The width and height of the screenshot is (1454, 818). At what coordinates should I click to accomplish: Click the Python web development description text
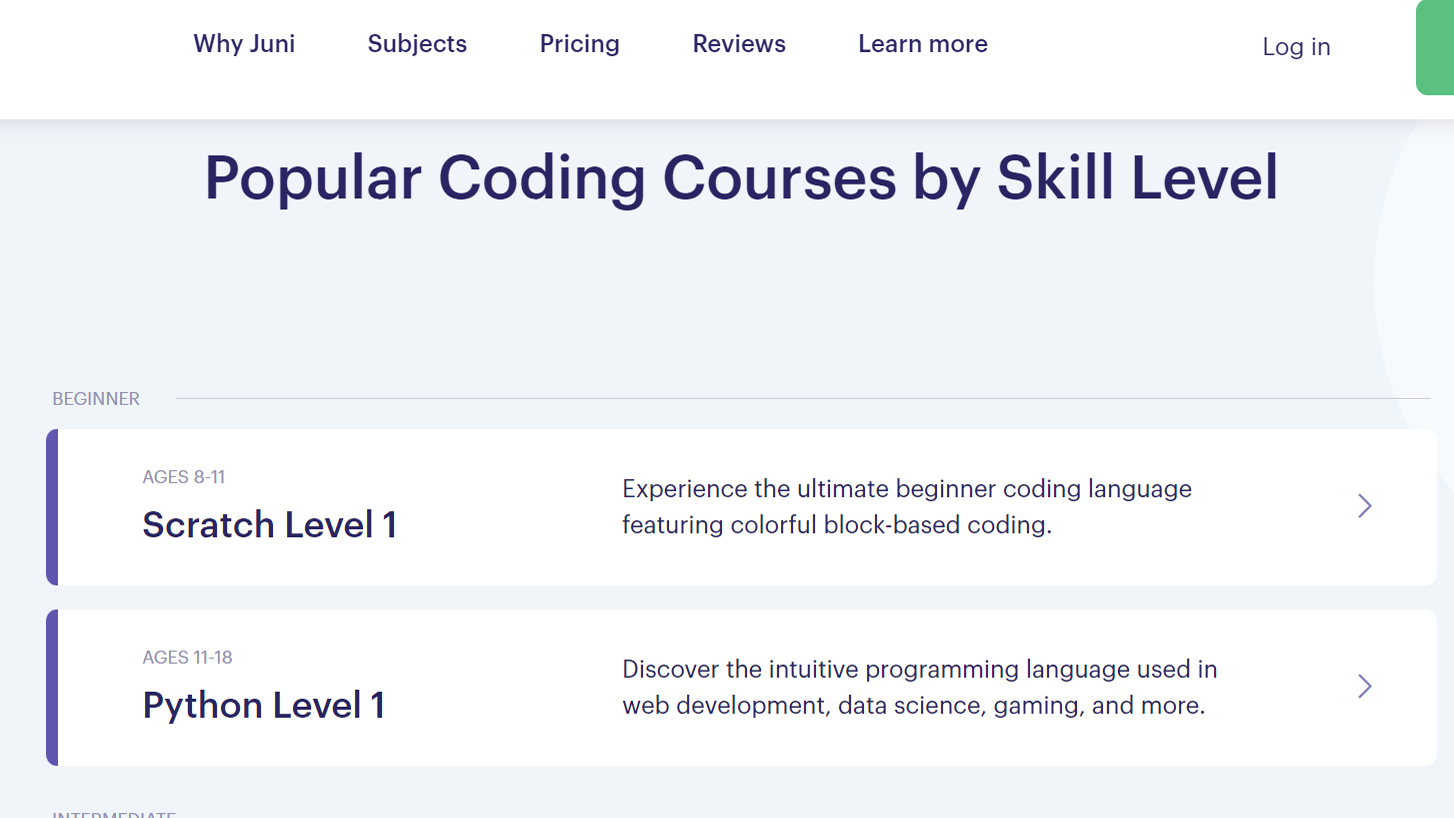click(918, 687)
